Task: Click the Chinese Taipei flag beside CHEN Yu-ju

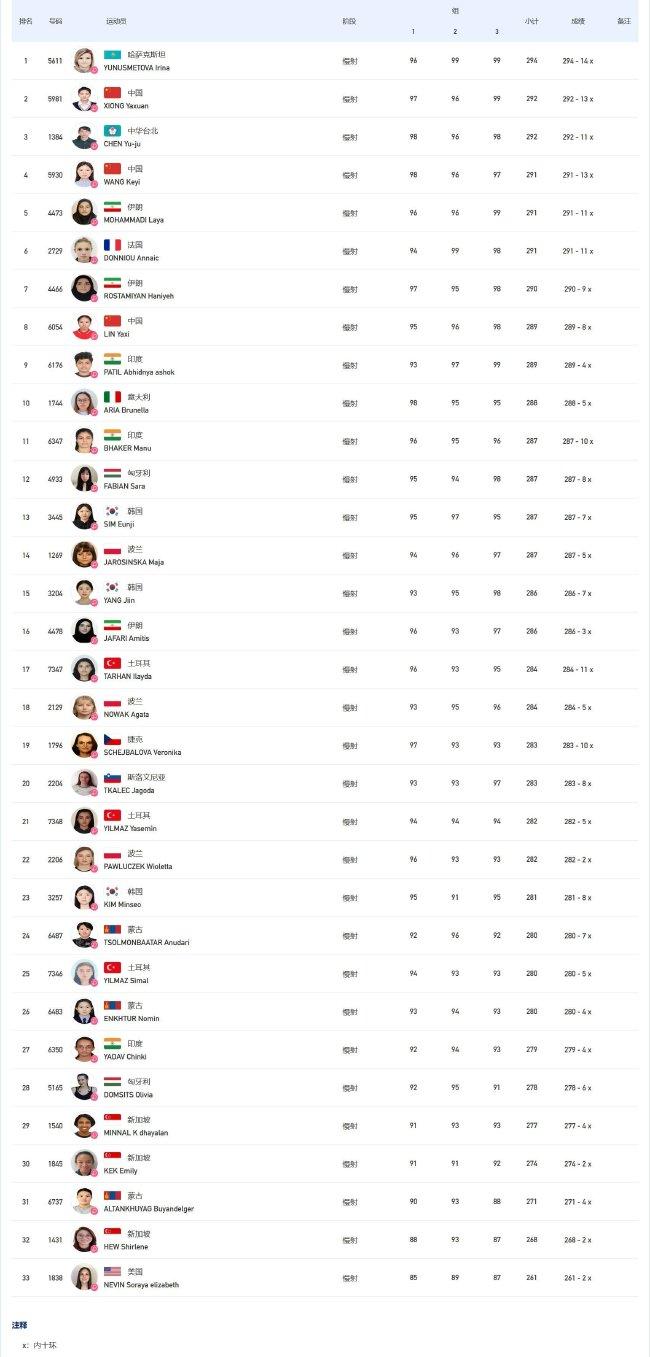Action: pos(112,131)
